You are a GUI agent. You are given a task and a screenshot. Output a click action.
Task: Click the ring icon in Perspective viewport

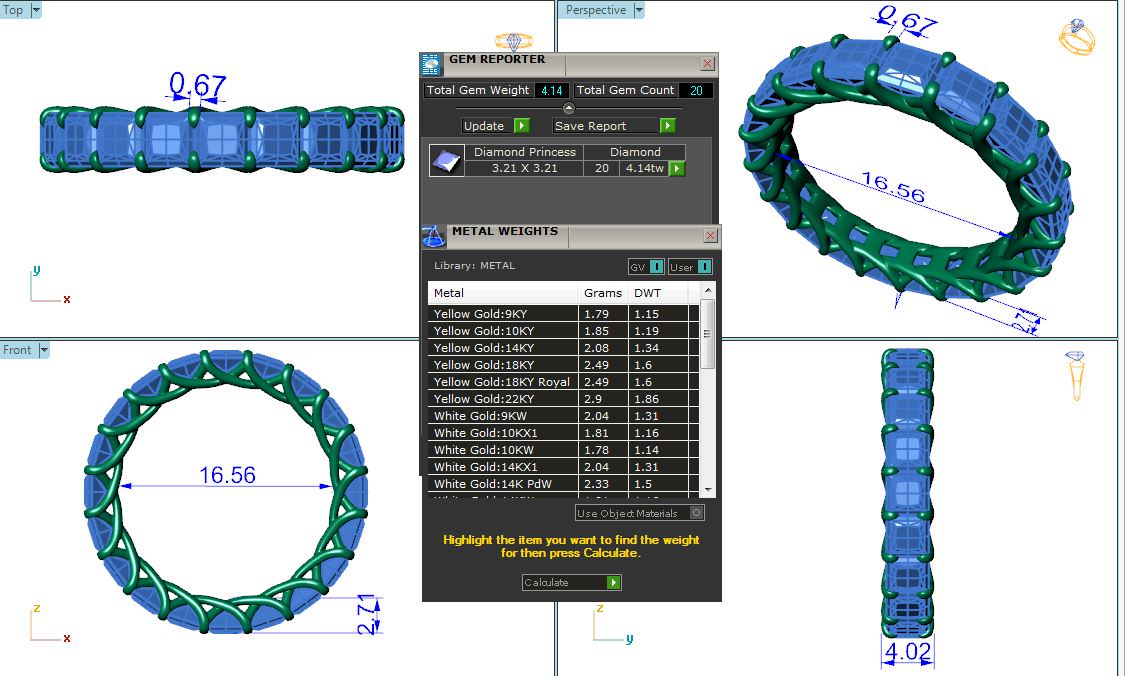tap(1077, 36)
